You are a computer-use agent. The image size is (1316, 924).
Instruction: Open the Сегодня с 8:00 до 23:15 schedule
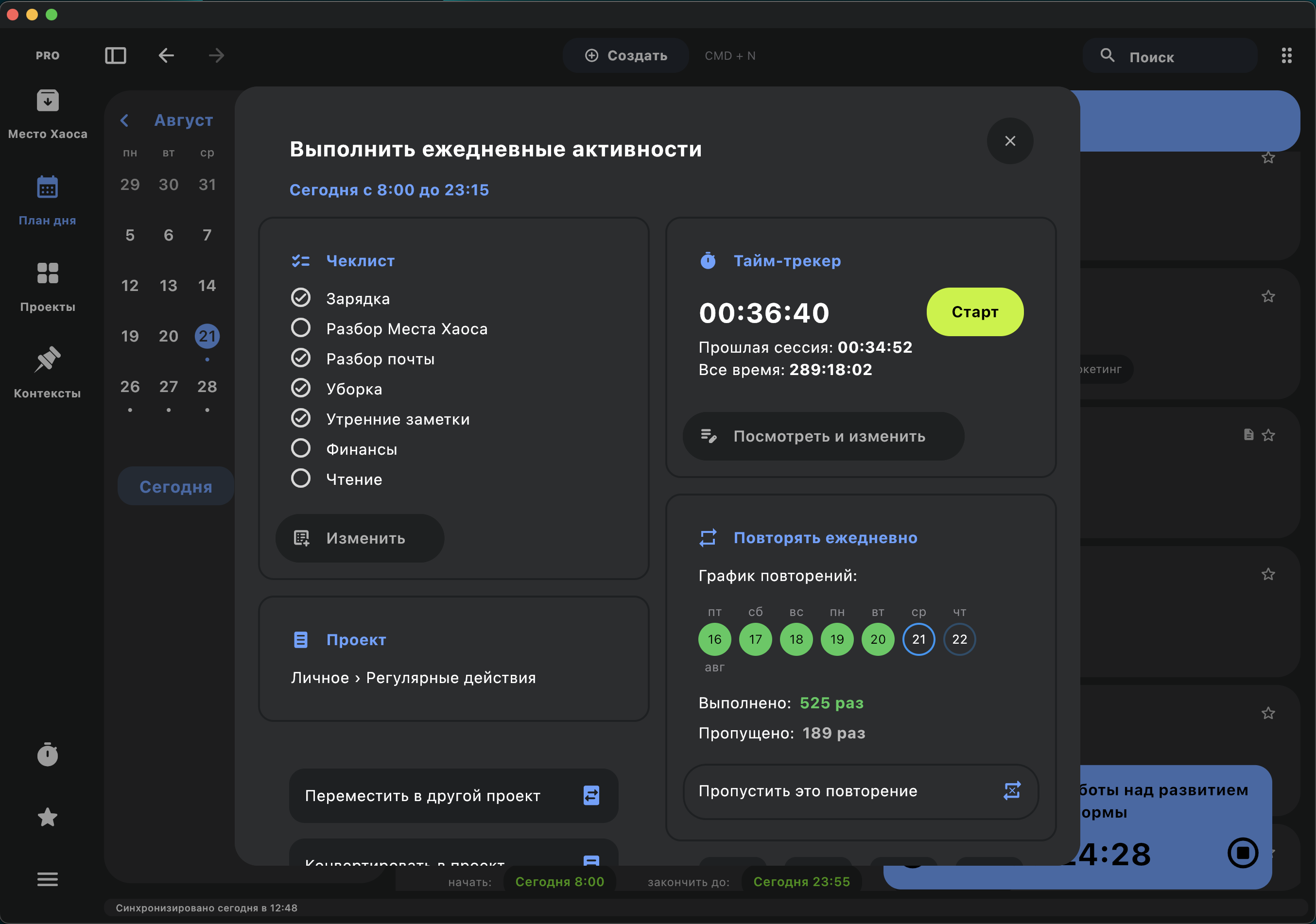[x=389, y=190]
